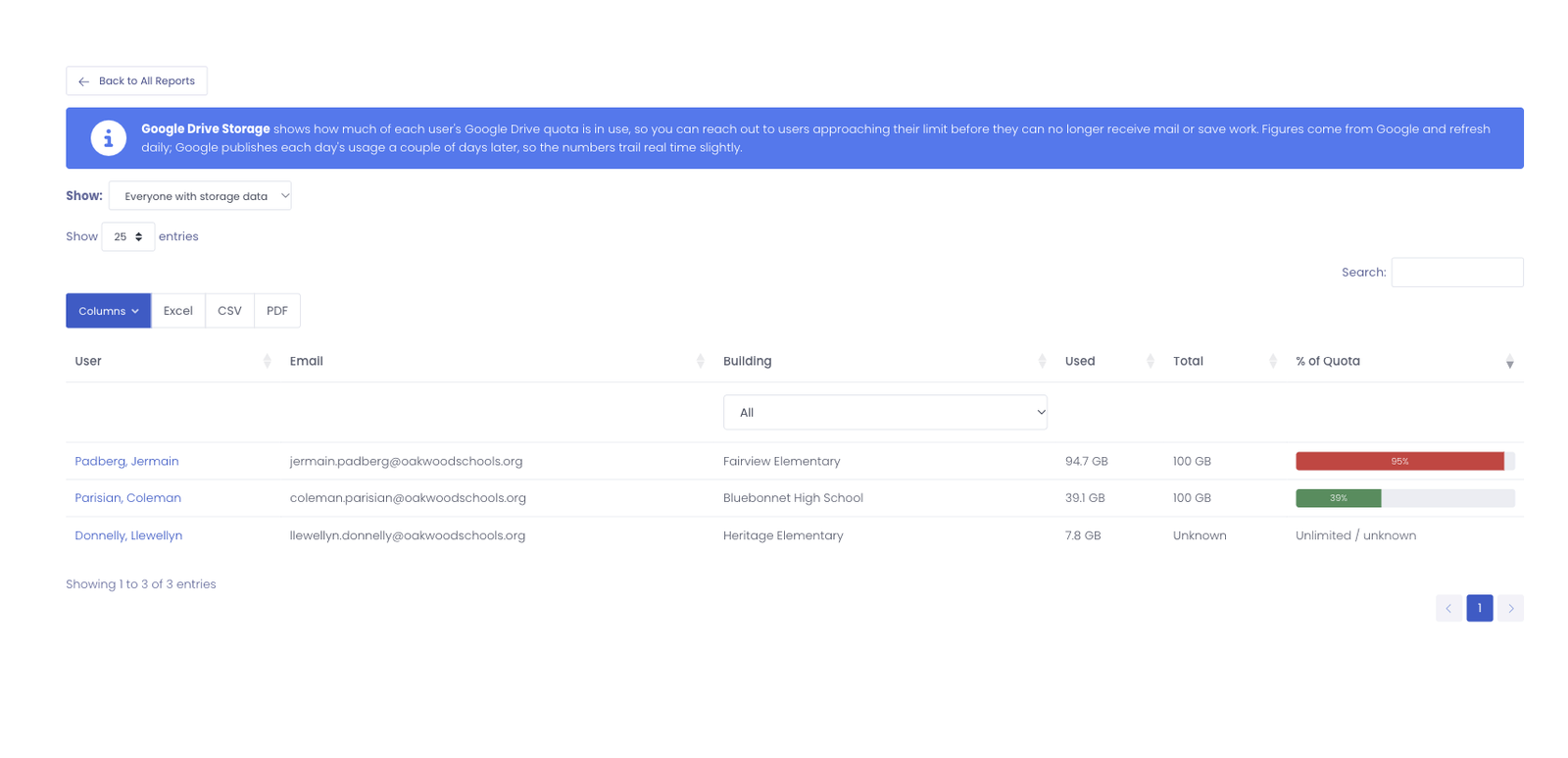Viewport: 1568px width, 758px height.
Task: Click the 100 GB total for Parisian, Coleman
Action: pyautogui.click(x=1192, y=498)
